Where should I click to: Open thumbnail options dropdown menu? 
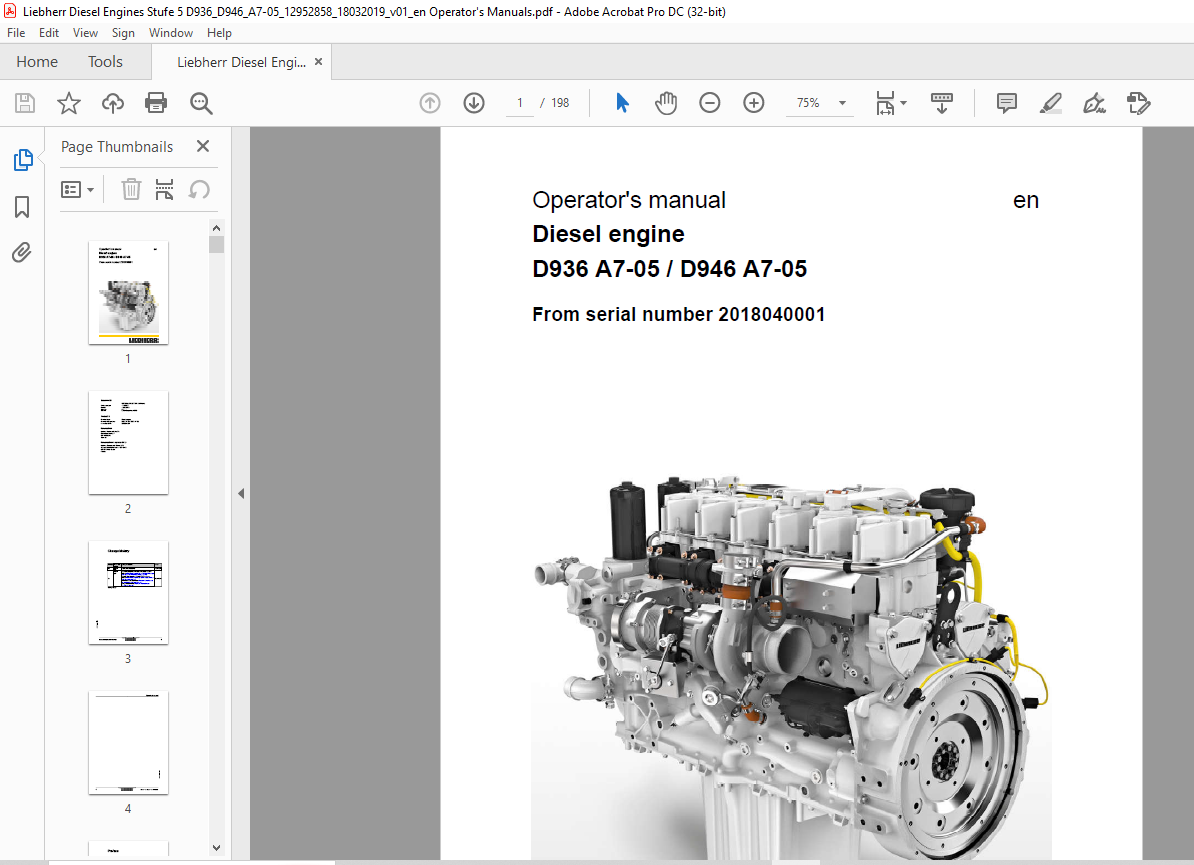77,189
